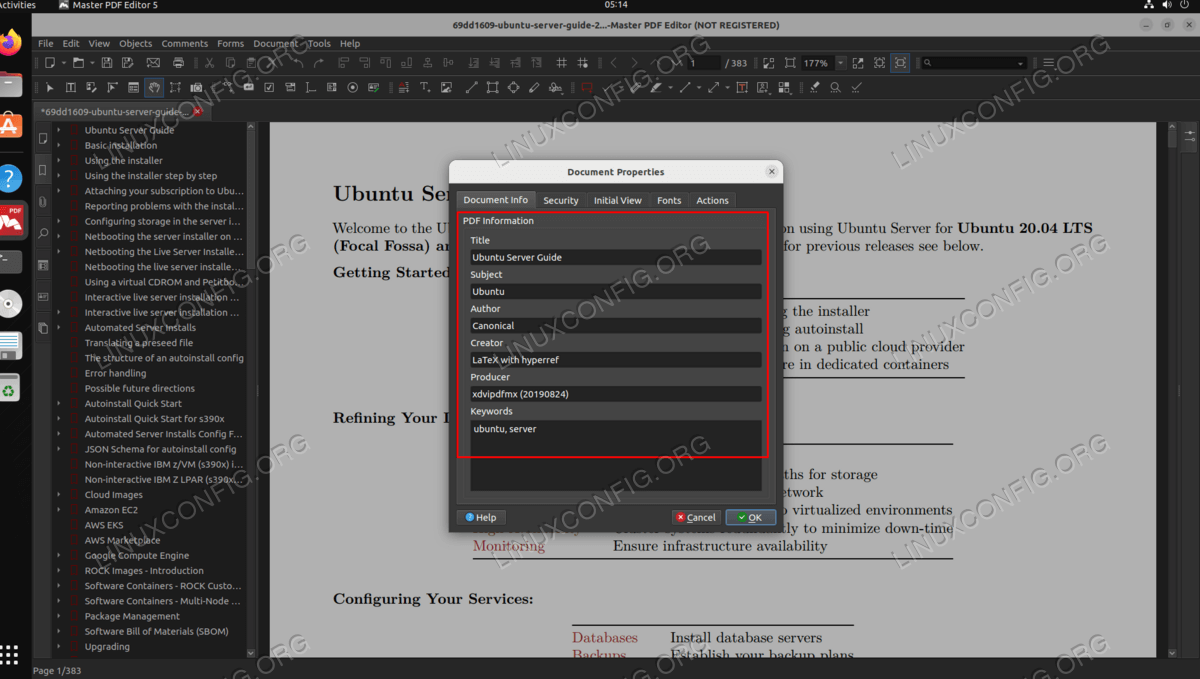
Task: Follow the Databases link in document
Action: point(605,637)
